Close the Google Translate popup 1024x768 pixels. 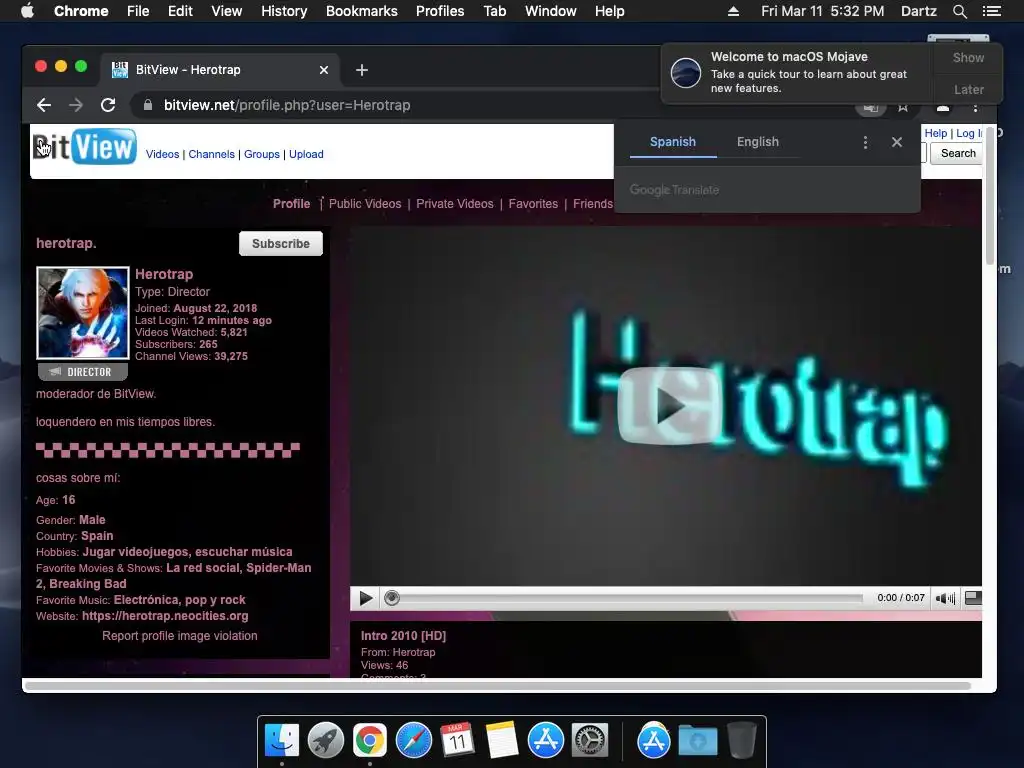click(x=897, y=142)
